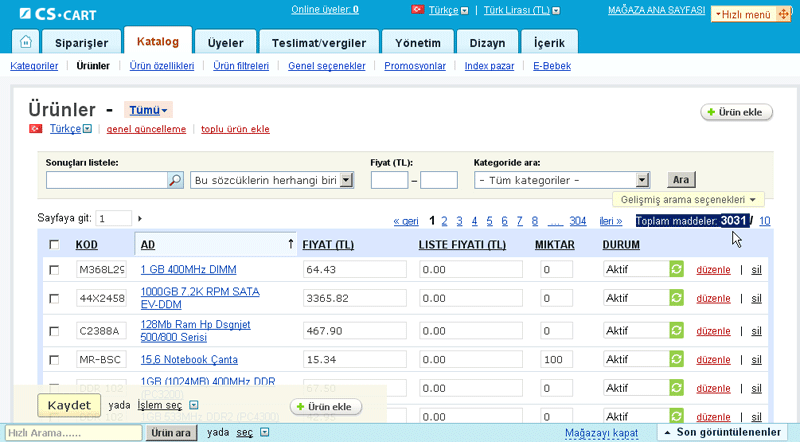Open the Promosyonlar submenu link
The image size is (800, 442).
click(x=415, y=66)
